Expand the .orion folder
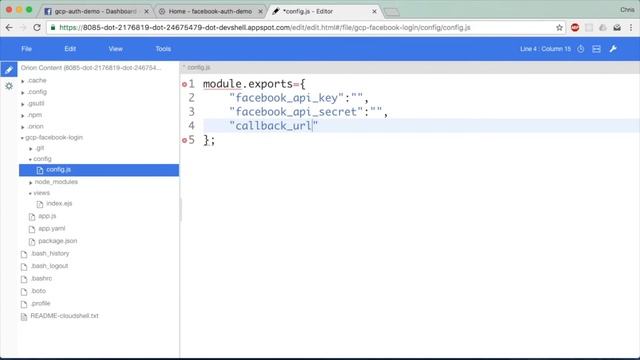This screenshot has height=360, width=640. pyautogui.click(x=23, y=127)
